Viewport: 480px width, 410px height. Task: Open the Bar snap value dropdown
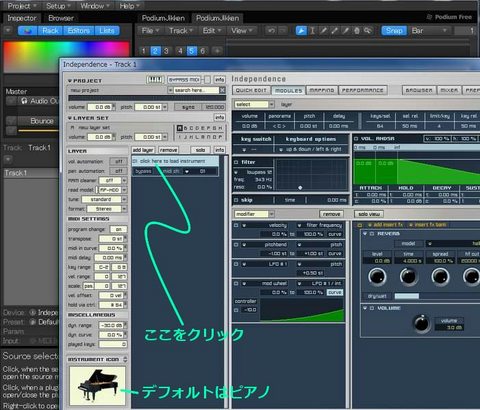(x=430, y=31)
